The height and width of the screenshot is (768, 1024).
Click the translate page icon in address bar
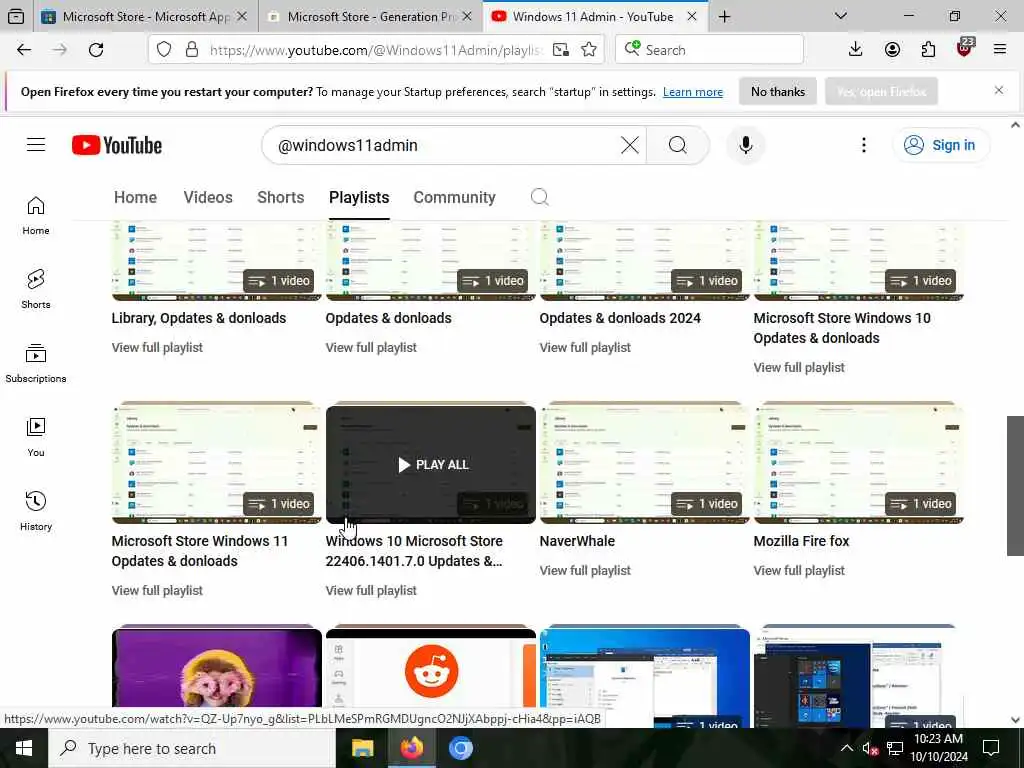(560, 50)
